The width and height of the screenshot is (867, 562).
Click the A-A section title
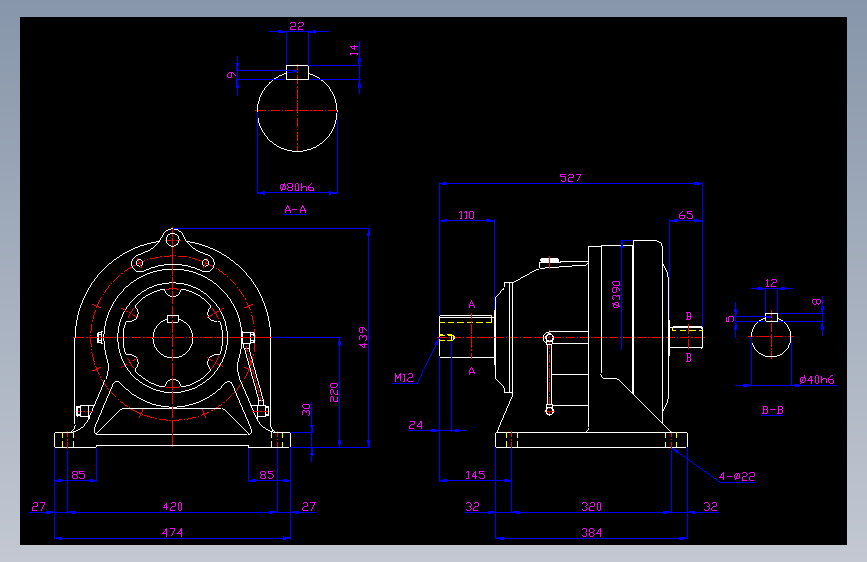[295, 209]
